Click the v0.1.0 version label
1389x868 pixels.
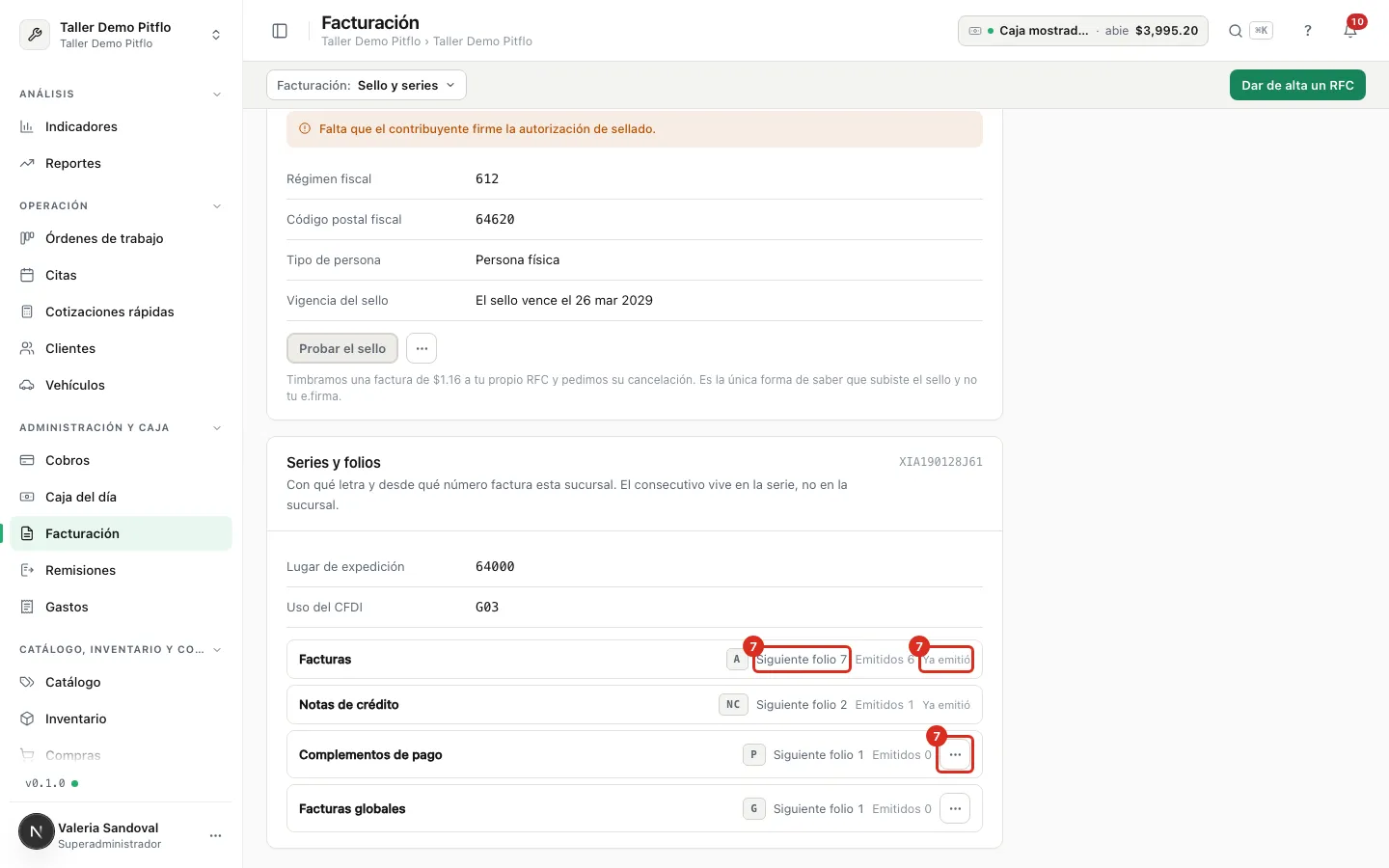[45, 783]
